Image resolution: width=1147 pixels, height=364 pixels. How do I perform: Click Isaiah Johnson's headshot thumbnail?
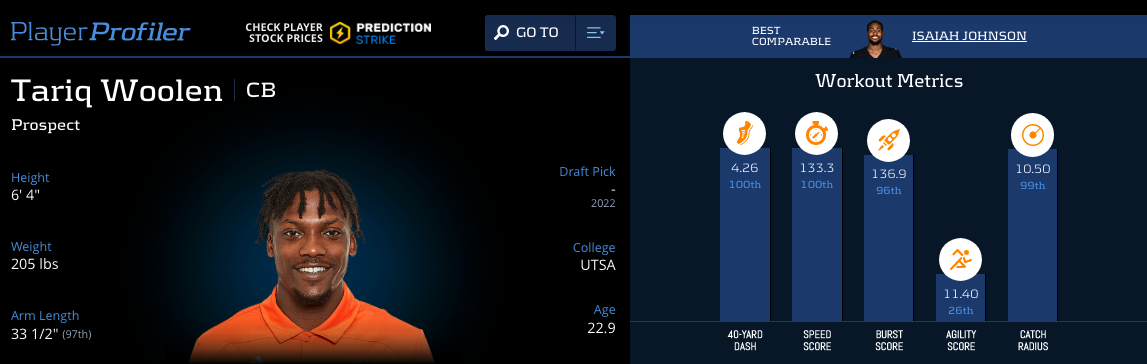(876, 39)
